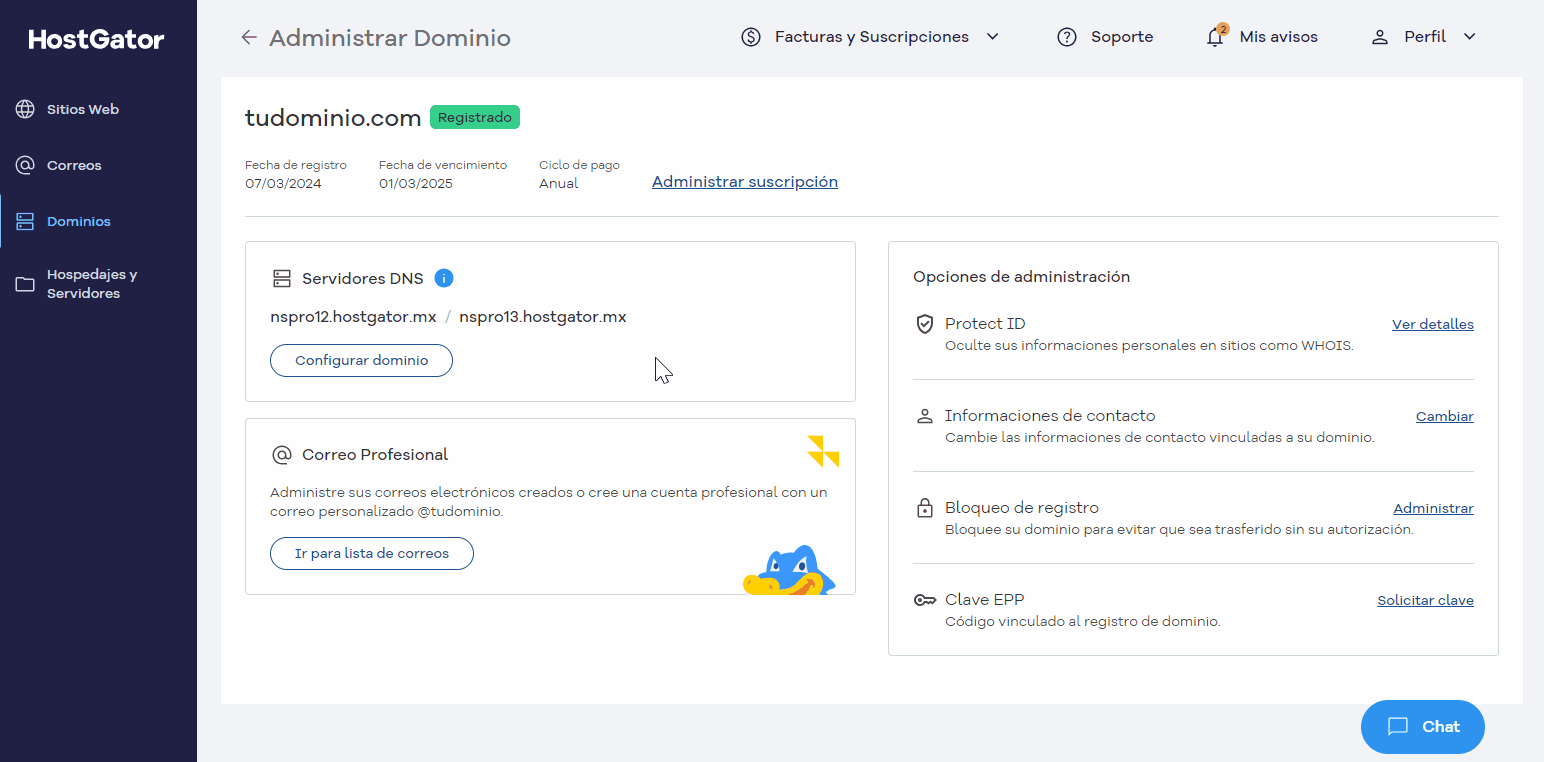Screen dimensions: 1544x762
Task: Click the key icon for Clave EPP
Action: [925, 600]
